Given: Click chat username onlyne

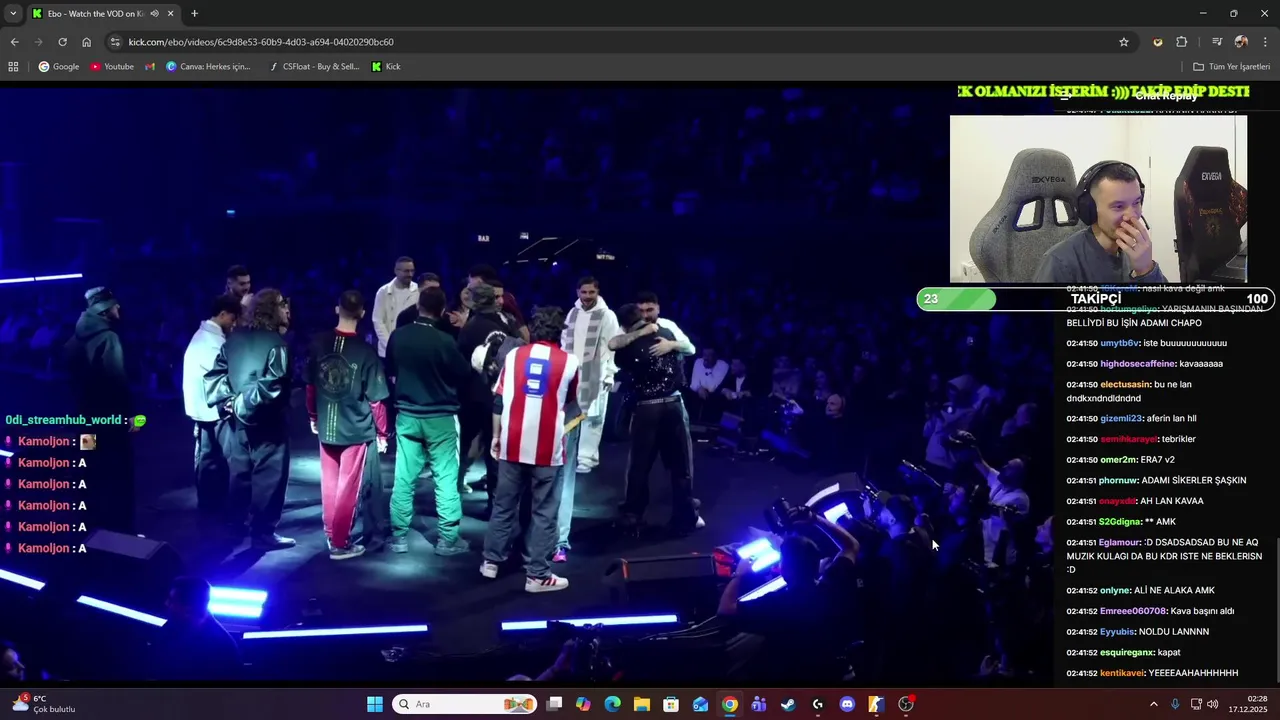Looking at the screenshot, I should click(1115, 591).
